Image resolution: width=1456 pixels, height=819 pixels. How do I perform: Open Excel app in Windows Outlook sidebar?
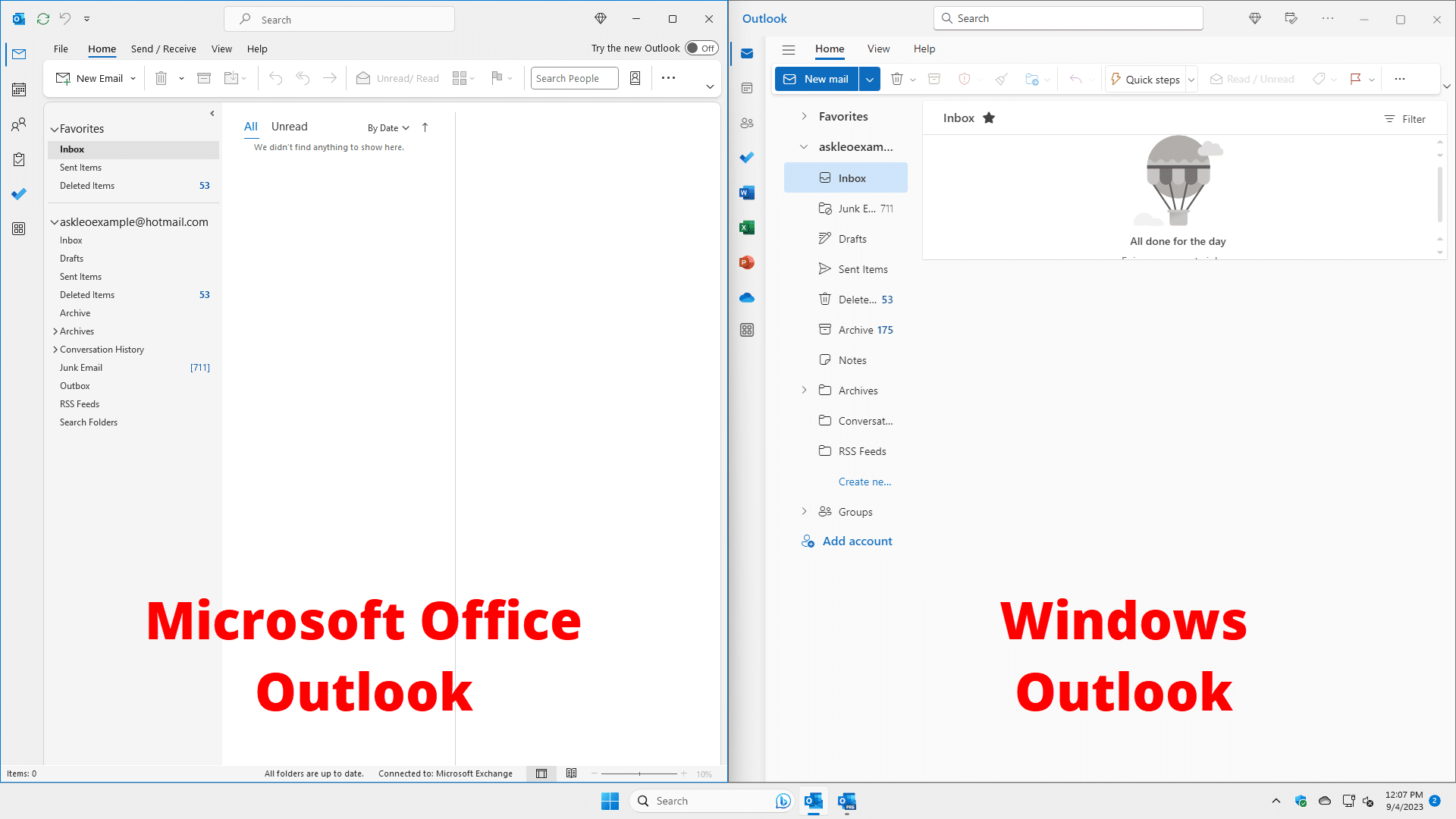[x=747, y=227]
